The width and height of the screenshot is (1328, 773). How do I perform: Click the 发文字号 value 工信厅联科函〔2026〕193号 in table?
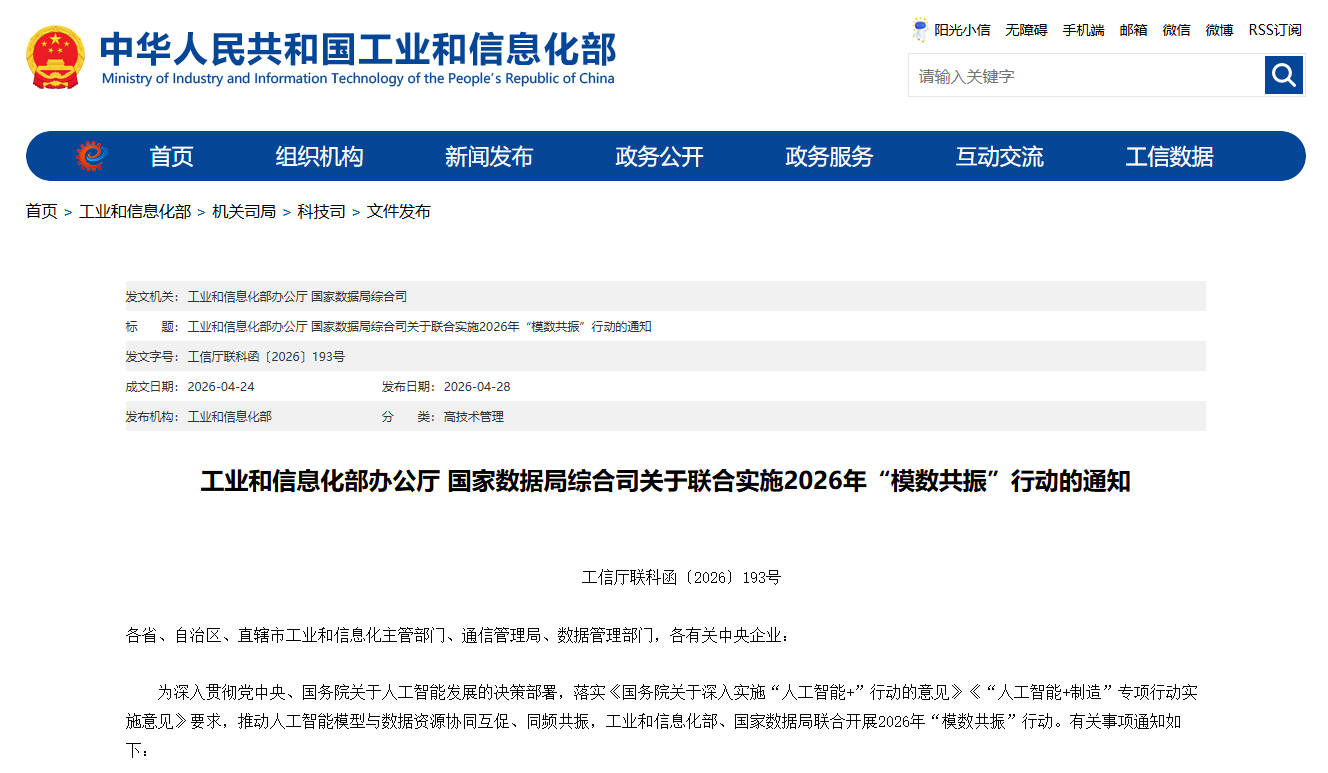[x=266, y=357]
